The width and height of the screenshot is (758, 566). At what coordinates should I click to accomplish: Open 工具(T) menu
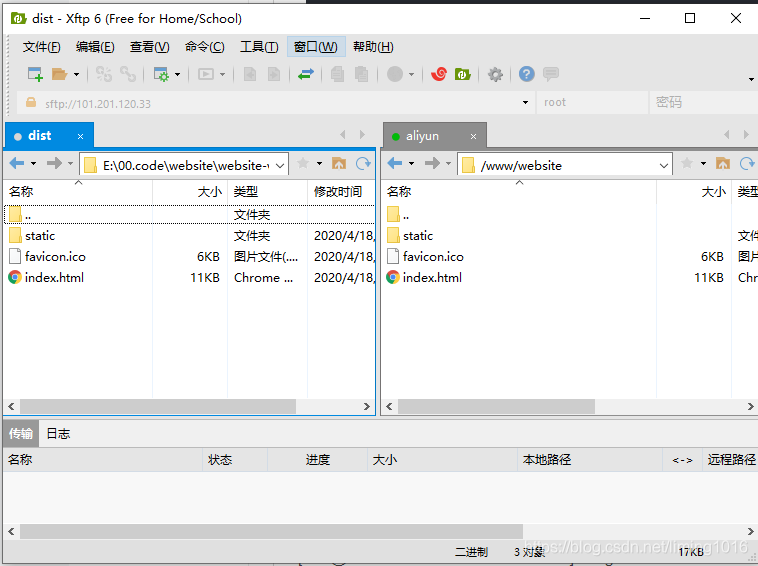click(259, 47)
